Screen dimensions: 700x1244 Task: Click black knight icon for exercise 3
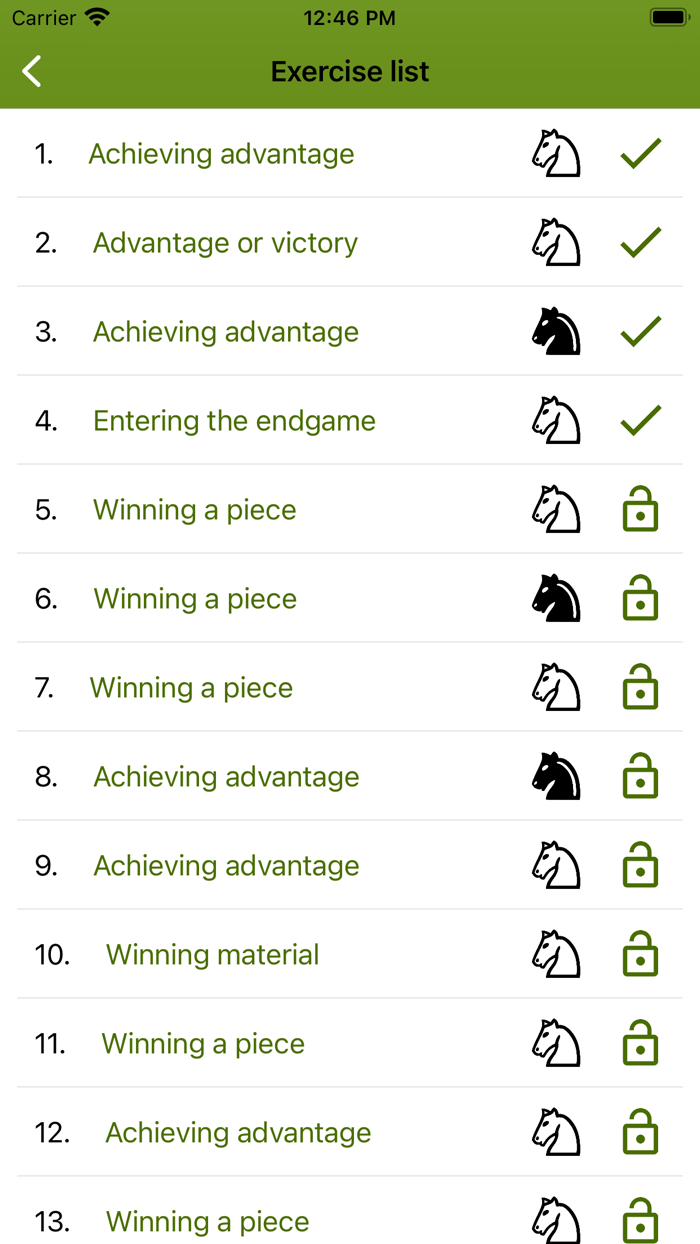pos(556,332)
